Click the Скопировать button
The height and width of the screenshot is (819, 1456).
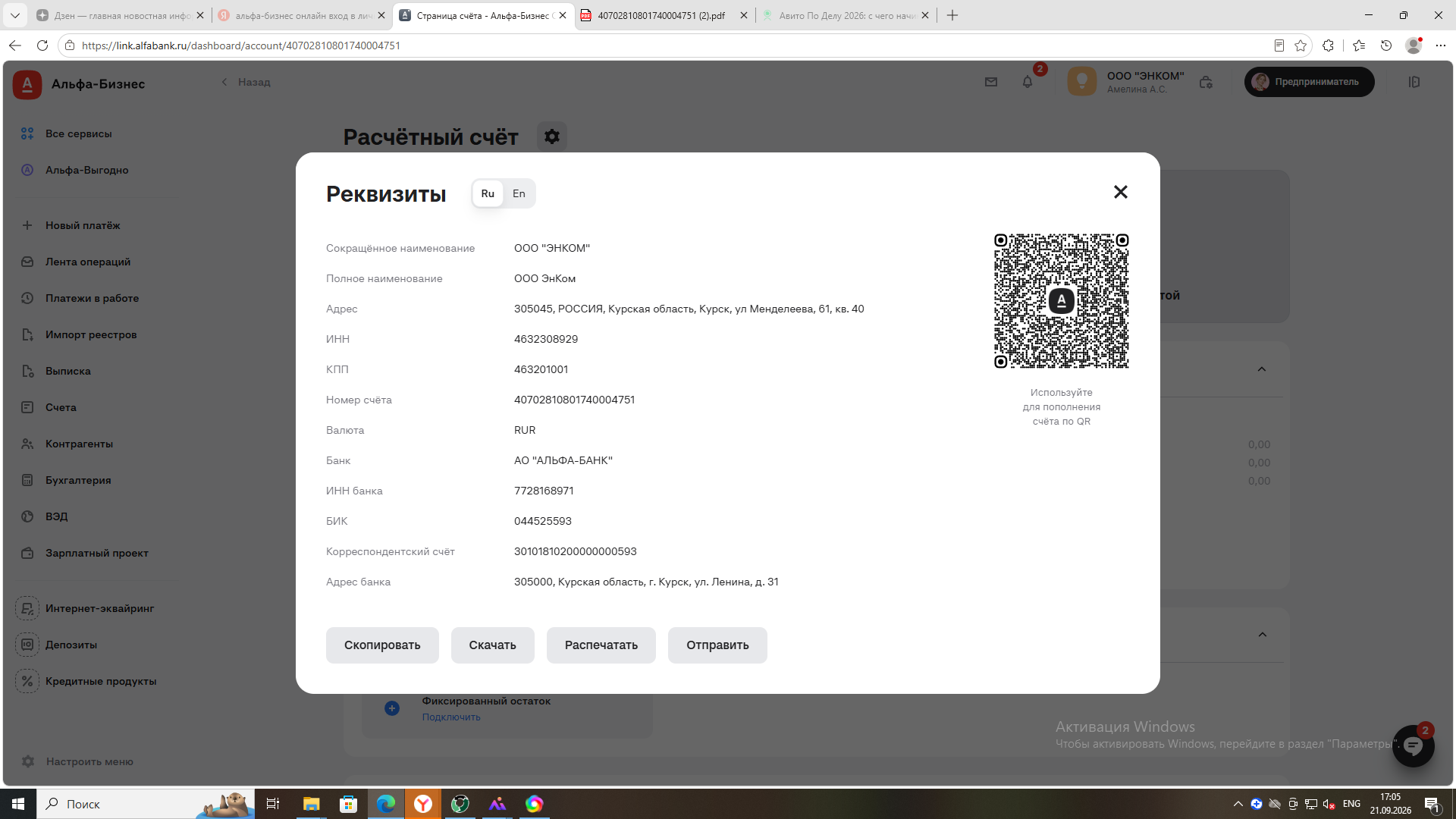[382, 645]
